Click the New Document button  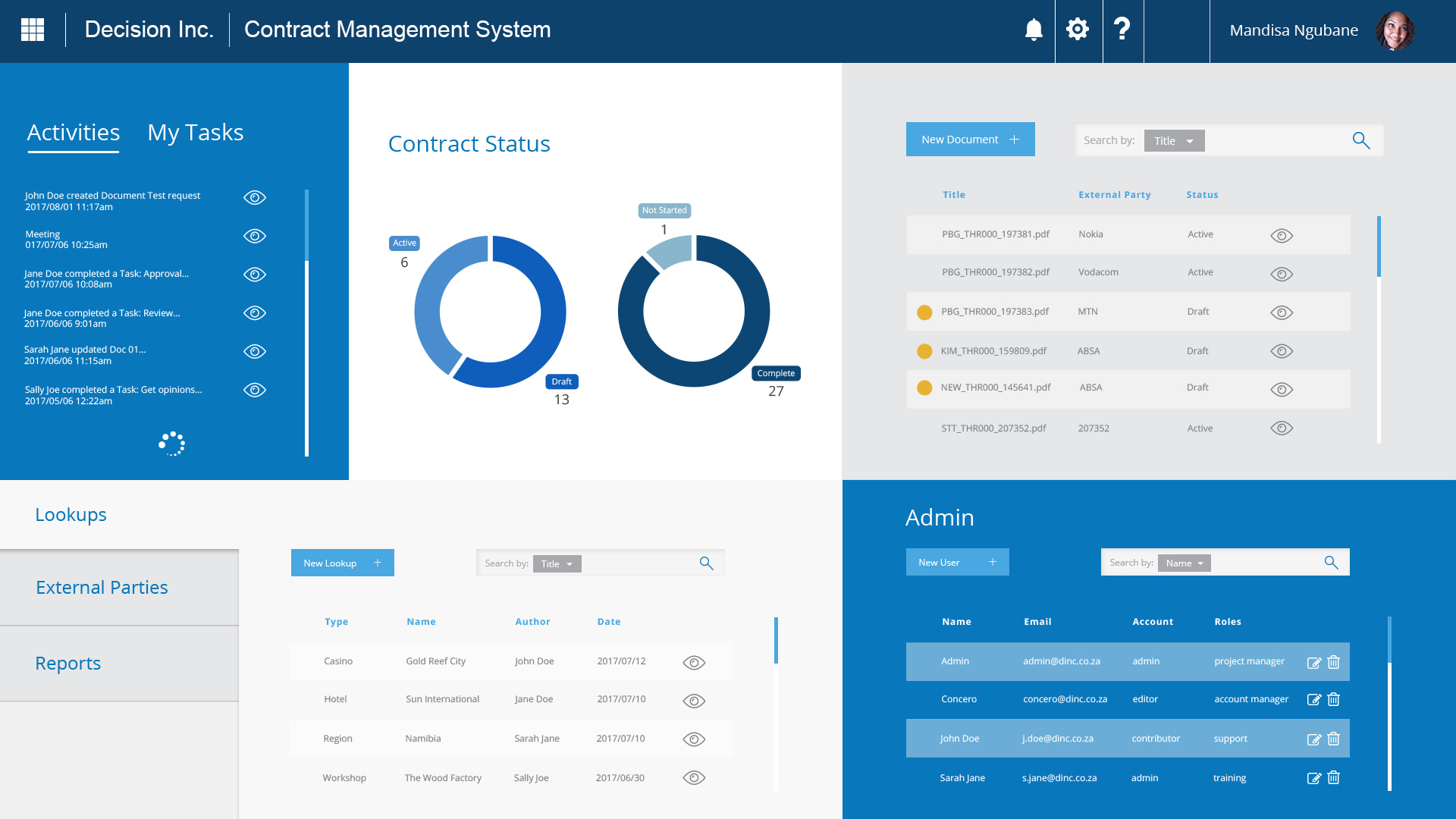[970, 140]
